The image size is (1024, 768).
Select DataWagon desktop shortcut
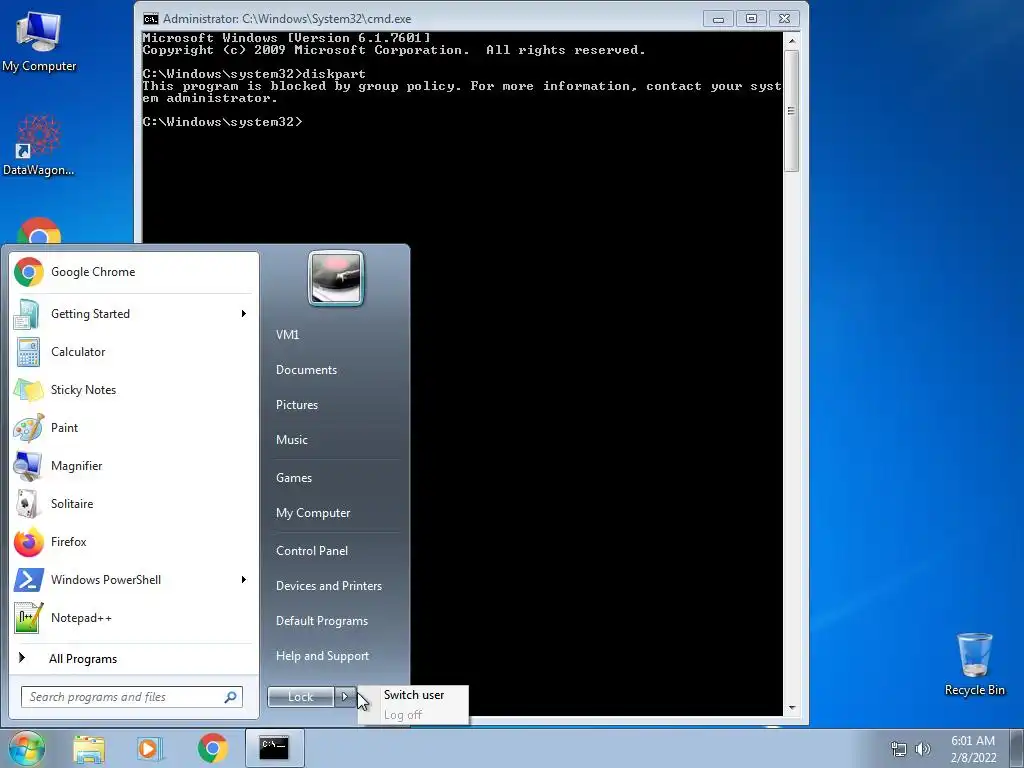(39, 145)
